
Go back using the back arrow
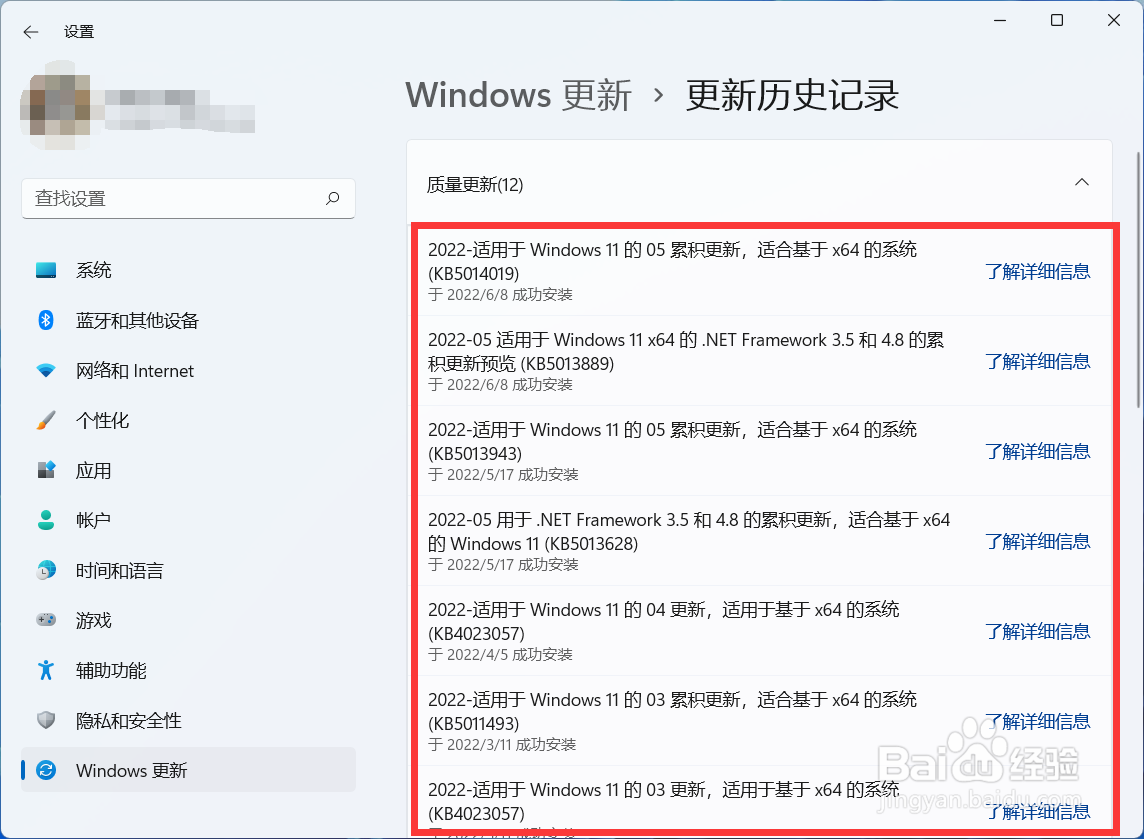[31, 32]
